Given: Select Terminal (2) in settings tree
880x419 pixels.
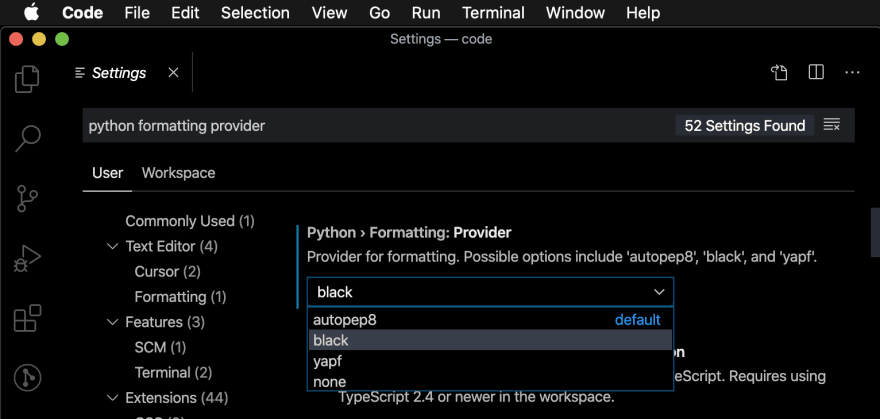Looking at the screenshot, I should click(173, 372).
